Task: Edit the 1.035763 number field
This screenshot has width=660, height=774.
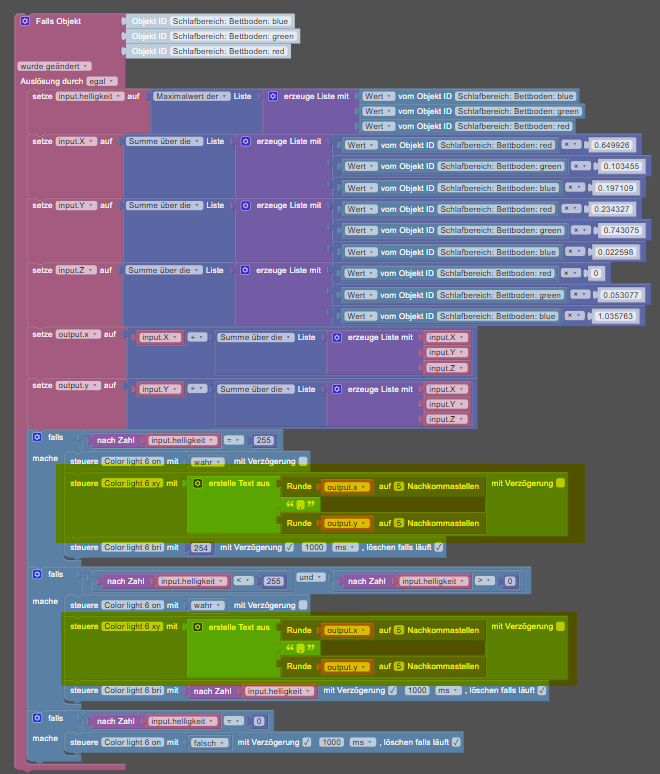Action: coord(615,316)
